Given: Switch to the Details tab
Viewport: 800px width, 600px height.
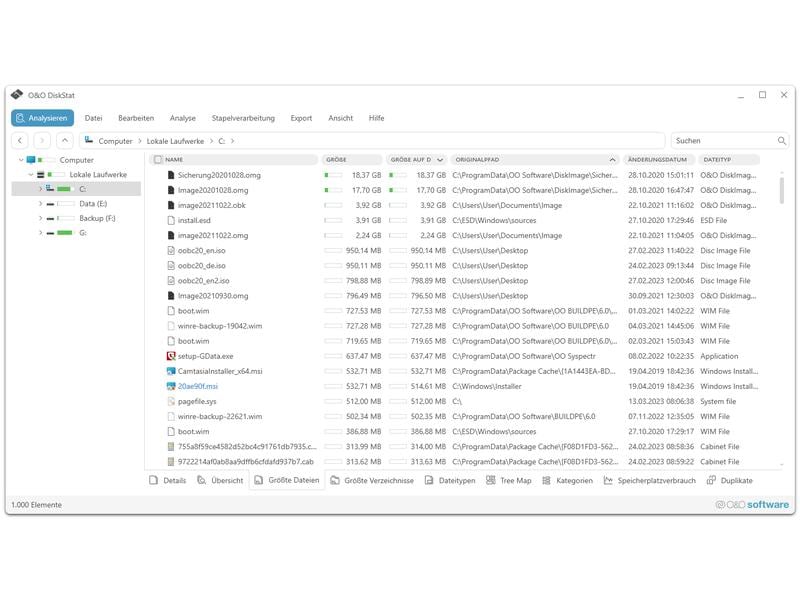Looking at the screenshot, I should pos(168,480).
